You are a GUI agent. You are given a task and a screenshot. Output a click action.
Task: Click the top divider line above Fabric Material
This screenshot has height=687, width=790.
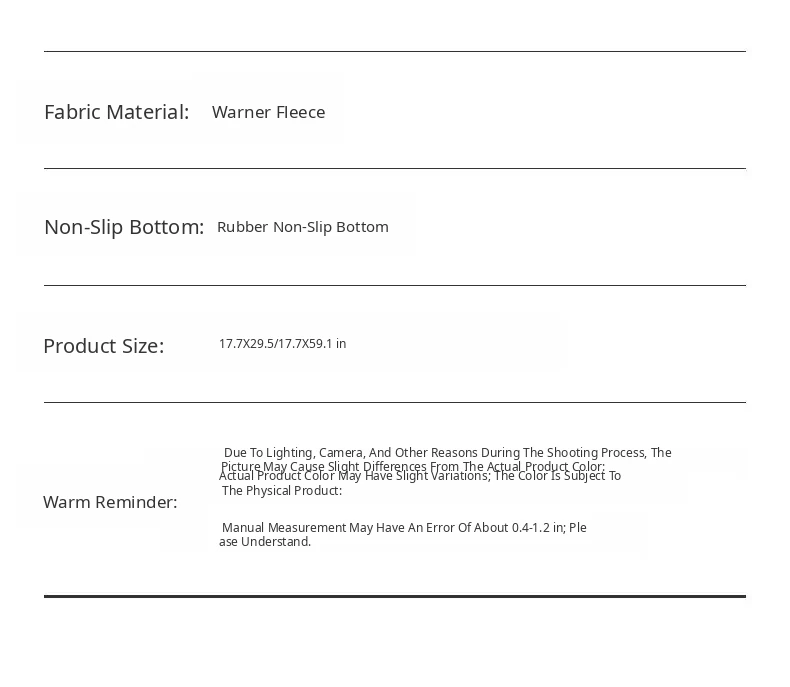click(395, 51)
